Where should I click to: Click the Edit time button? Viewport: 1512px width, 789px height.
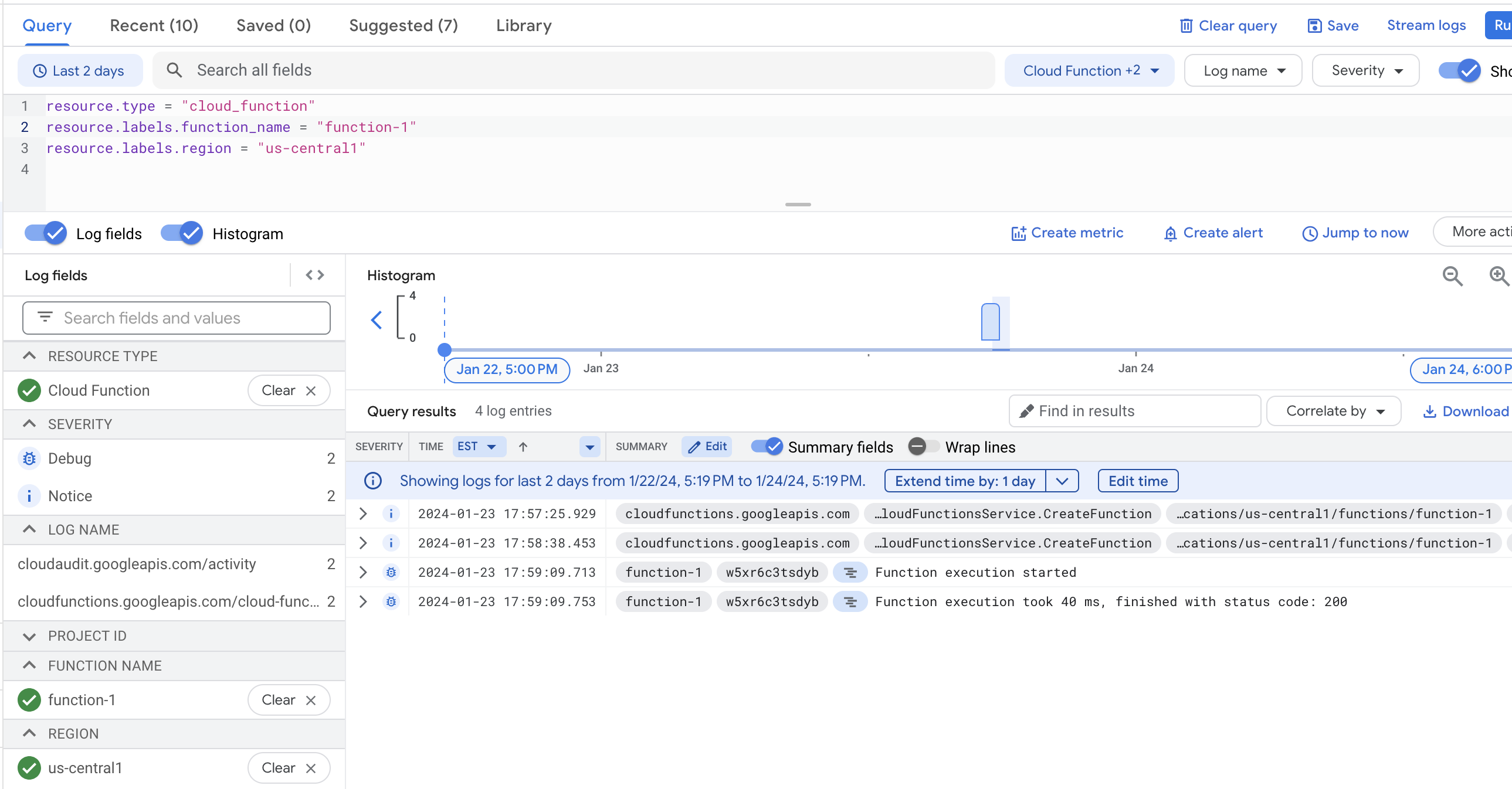pyautogui.click(x=1137, y=481)
